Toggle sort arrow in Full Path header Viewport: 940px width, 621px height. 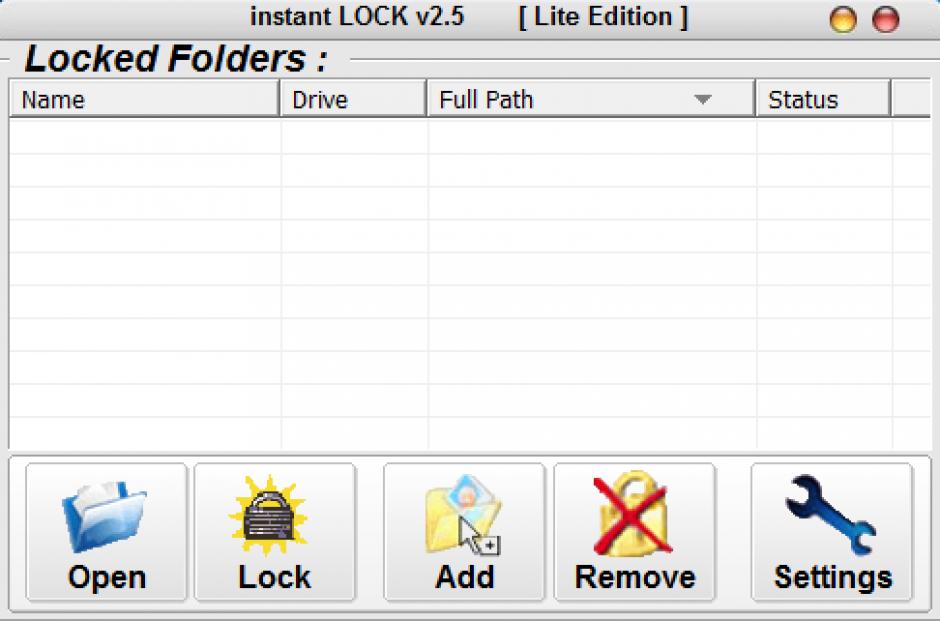click(703, 99)
